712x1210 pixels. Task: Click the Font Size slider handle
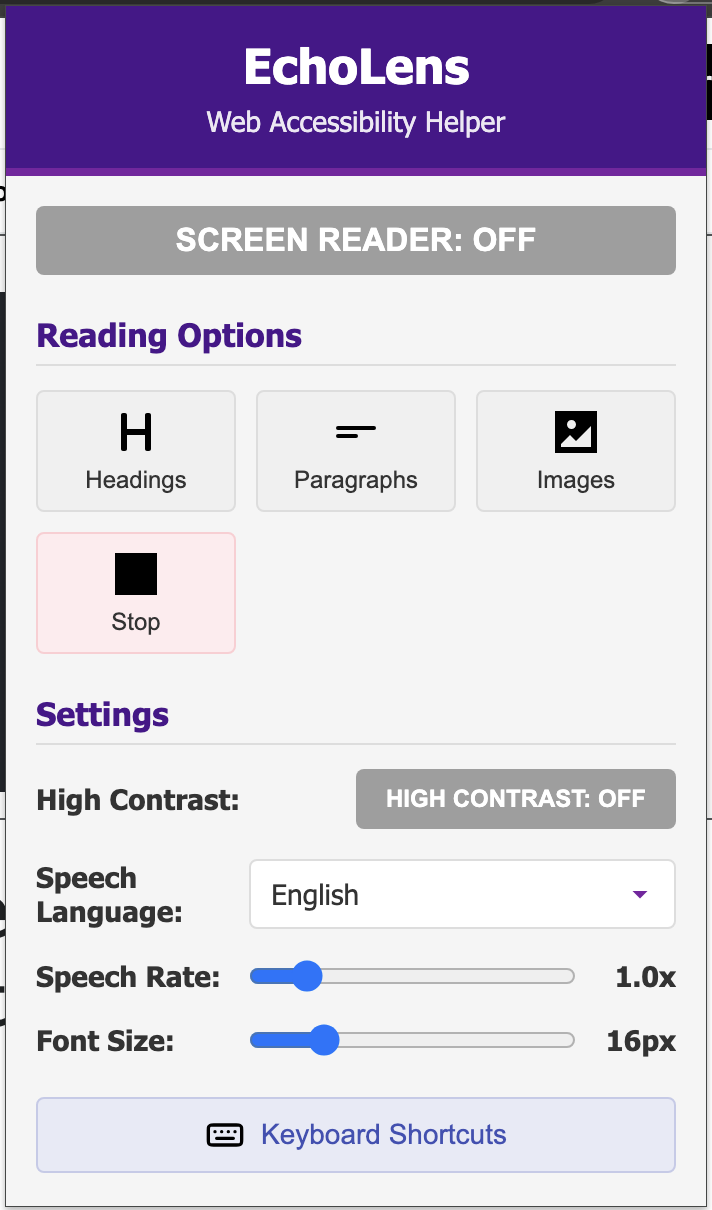click(323, 1041)
